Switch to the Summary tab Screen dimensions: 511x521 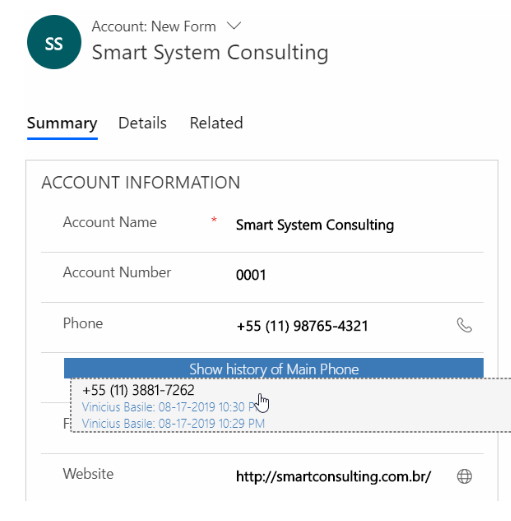point(62,123)
